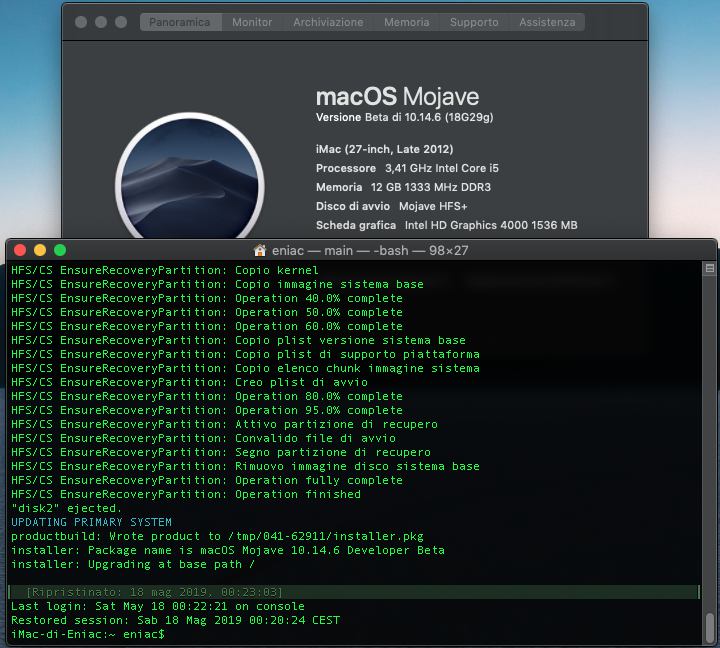Minimize the Terminal window with yellow button
This screenshot has height=648, width=720.
coord(40,250)
